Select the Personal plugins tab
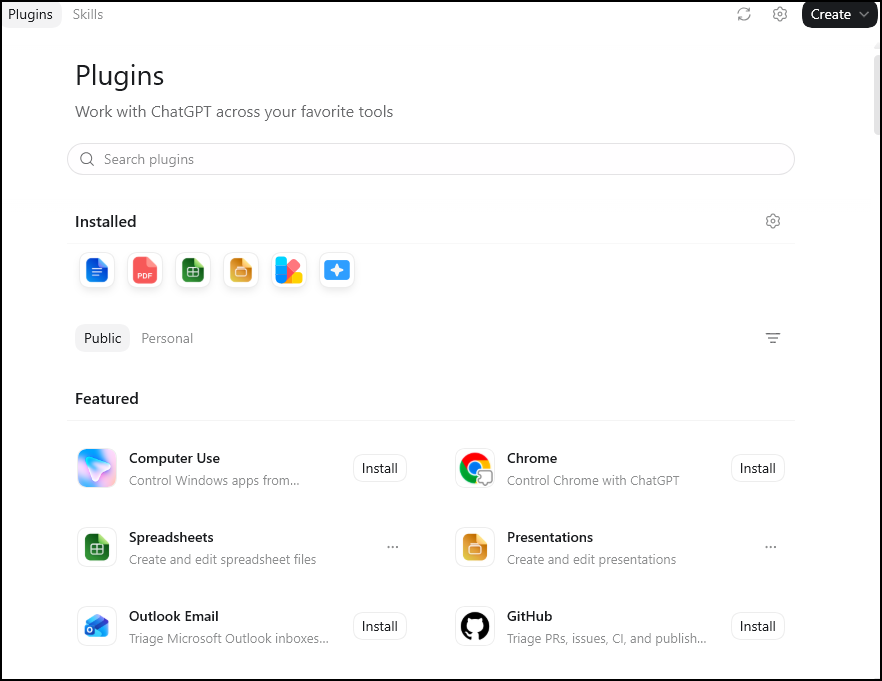Screen dimensions: 882x681 [167, 338]
